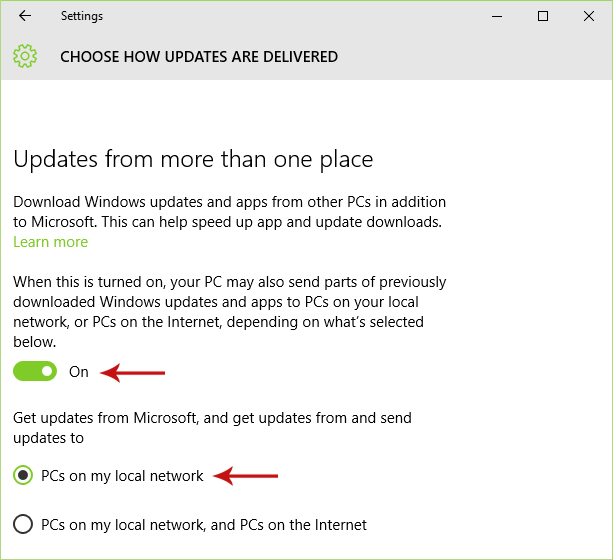The height and width of the screenshot is (560, 613).
Task: Click the red arrow beside local network option
Action: click(247, 477)
